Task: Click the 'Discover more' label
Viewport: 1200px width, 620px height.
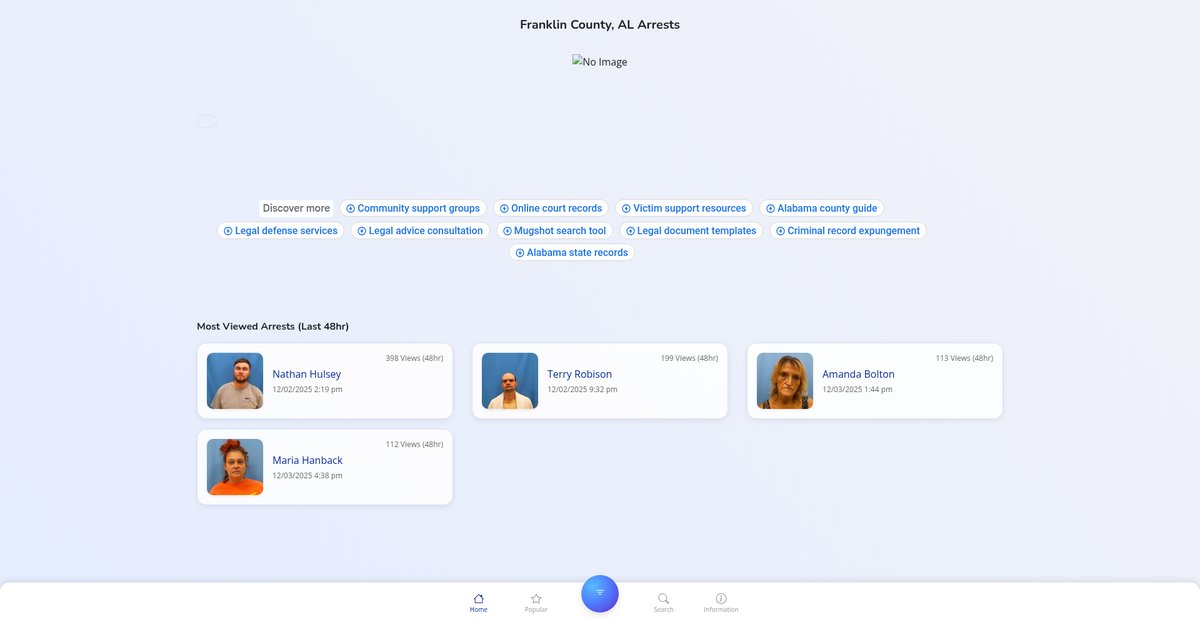Action: click(x=296, y=208)
